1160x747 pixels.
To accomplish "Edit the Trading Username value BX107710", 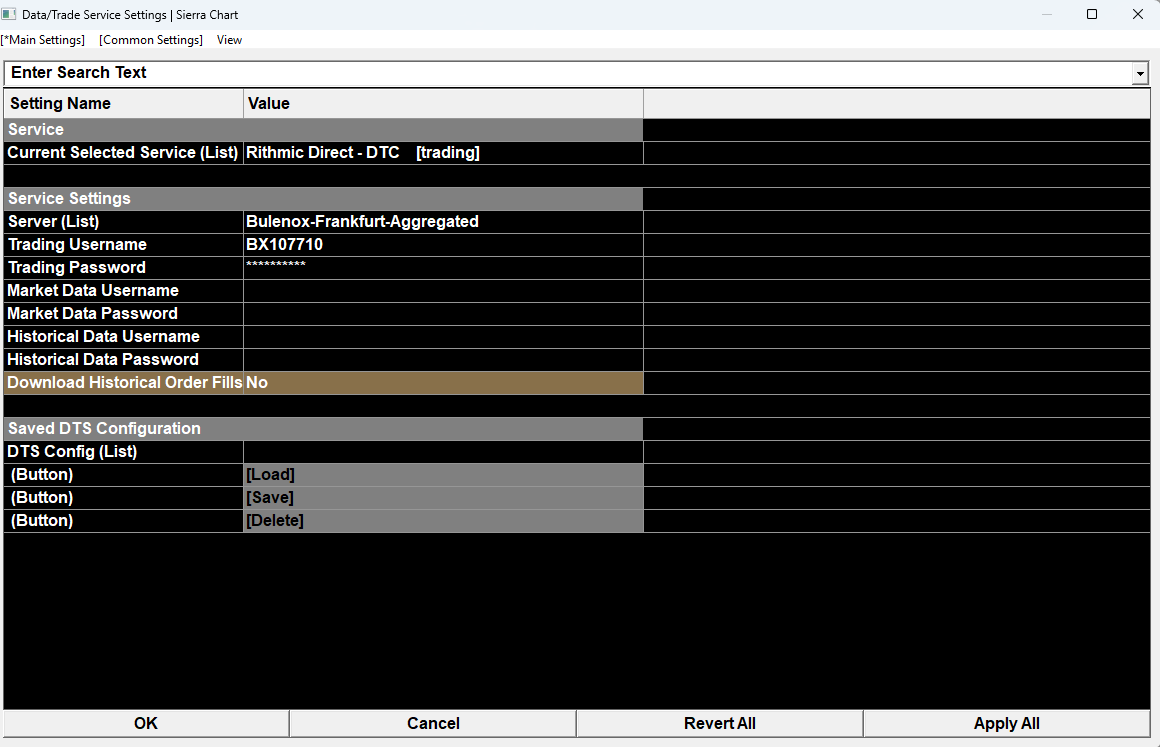I will [x=443, y=245].
